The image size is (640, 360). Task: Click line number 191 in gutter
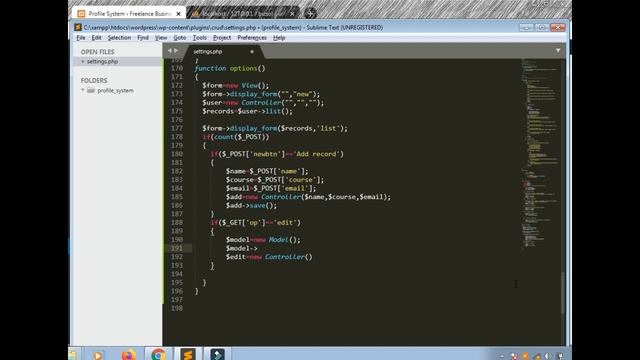tap(177, 248)
